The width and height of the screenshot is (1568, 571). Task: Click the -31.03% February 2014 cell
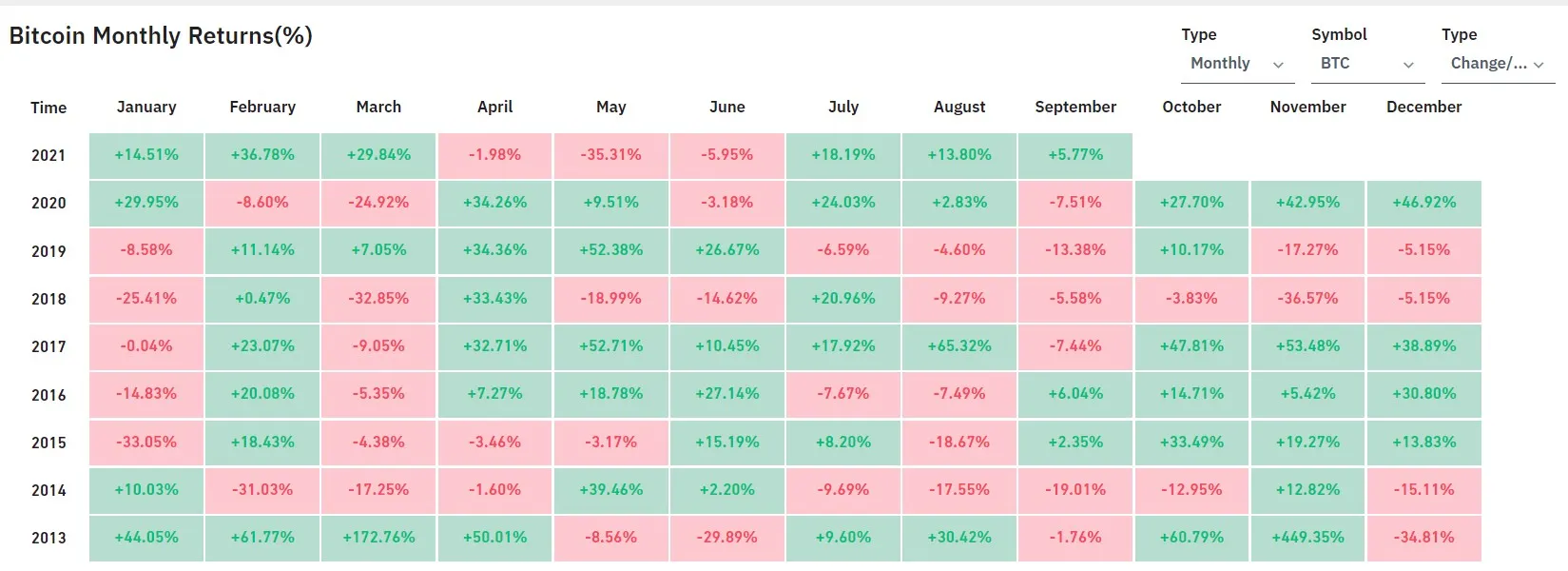click(x=262, y=490)
